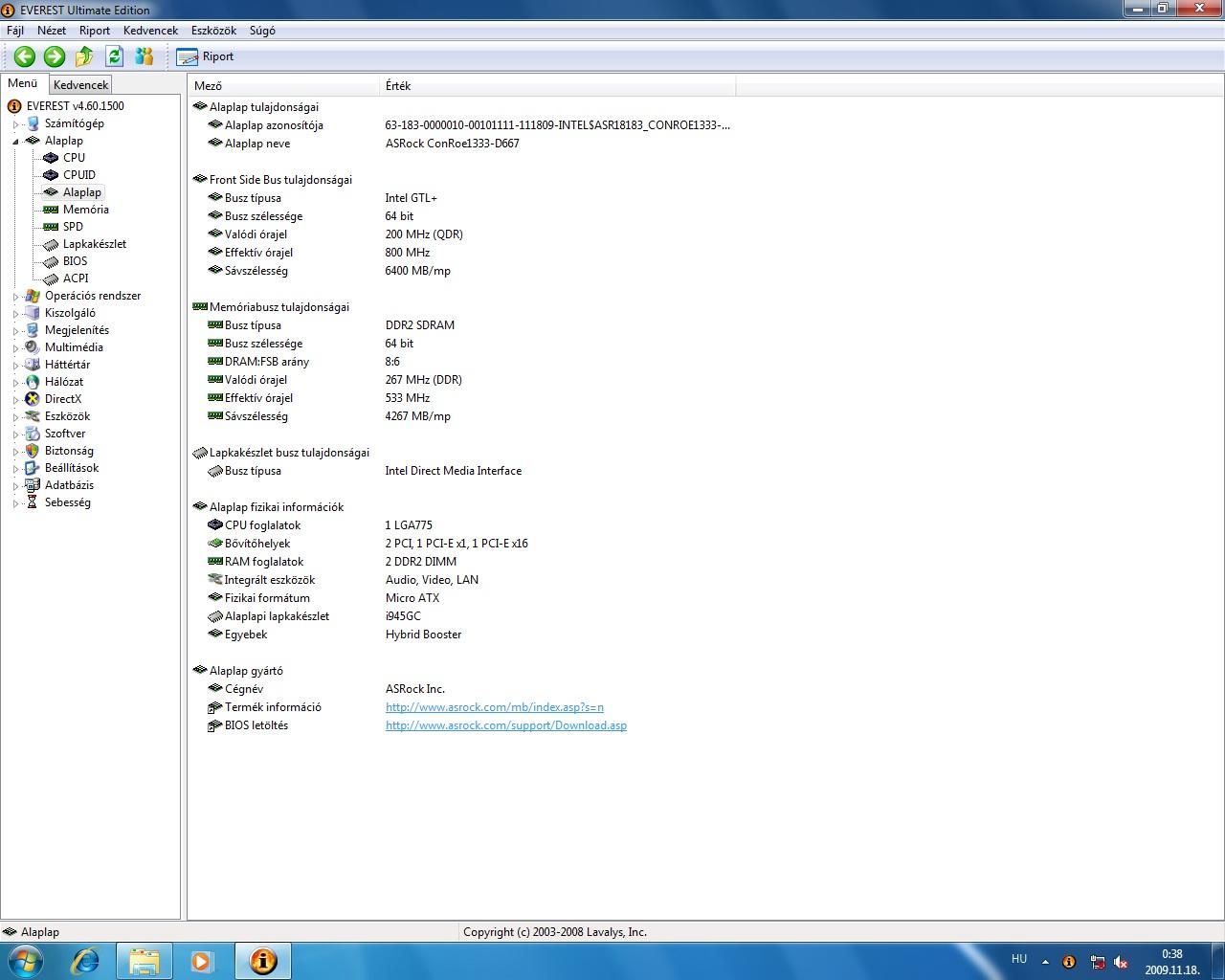Select the Alaplap neve row
This screenshot has width=1225, height=980.
[x=463, y=144]
